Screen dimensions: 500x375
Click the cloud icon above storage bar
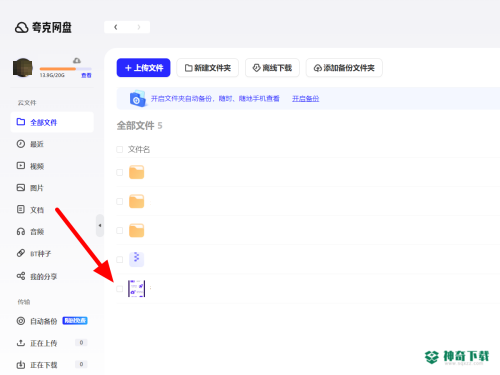tap(77, 61)
